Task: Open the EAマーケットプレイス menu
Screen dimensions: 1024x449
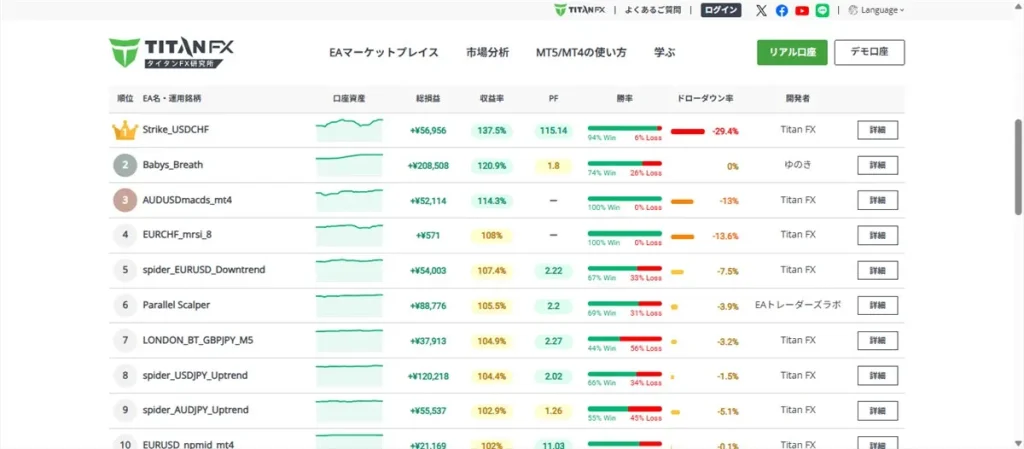Action: click(384, 53)
